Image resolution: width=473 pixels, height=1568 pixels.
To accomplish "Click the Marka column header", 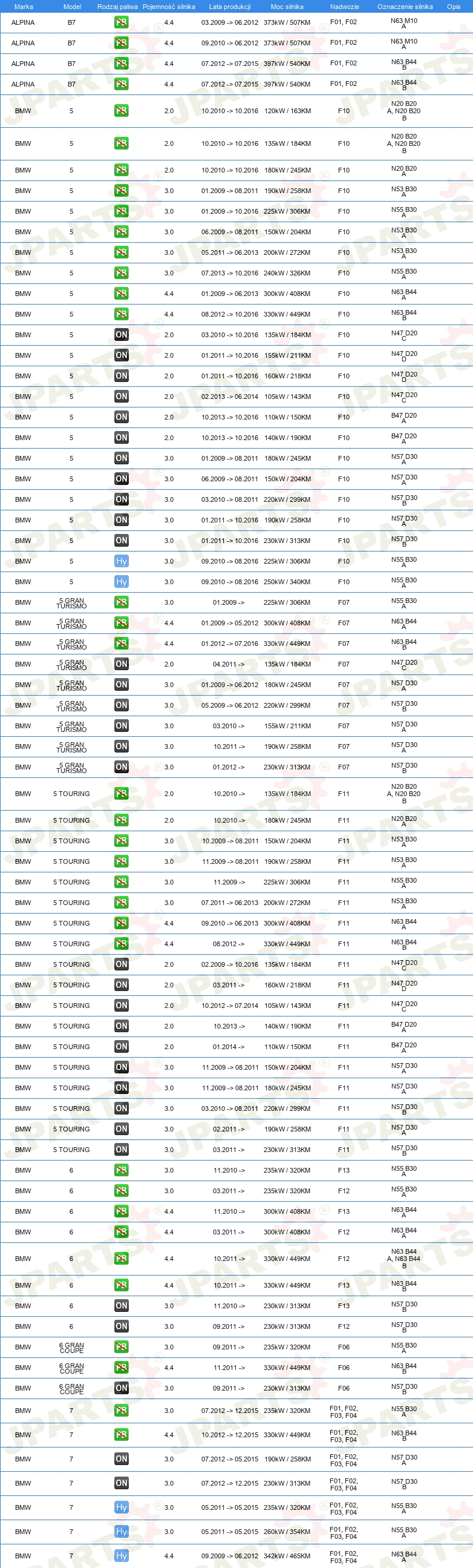I will (x=24, y=7).
